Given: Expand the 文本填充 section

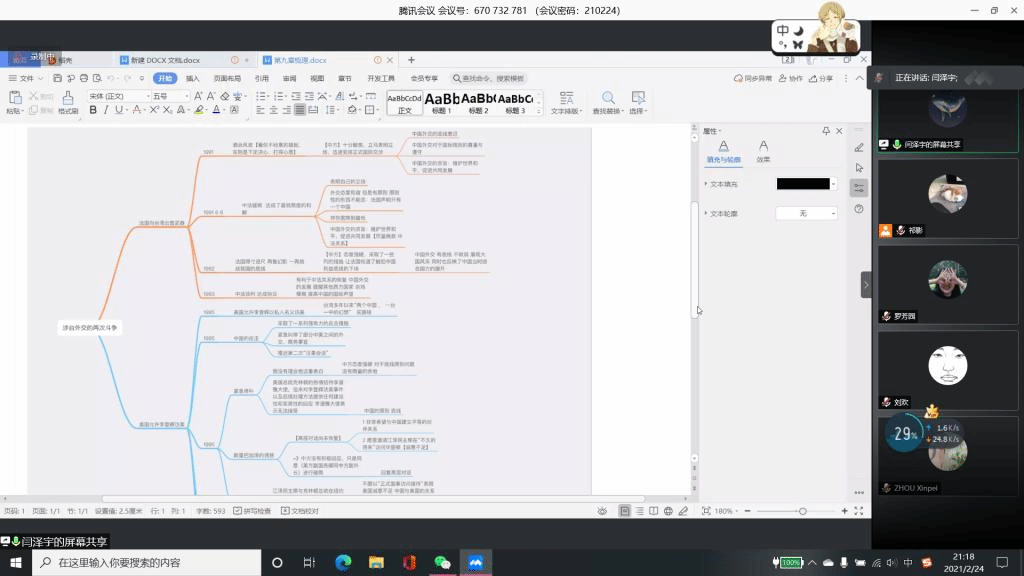Looking at the screenshot, I should pyautogui.click(x=707, y=184).
